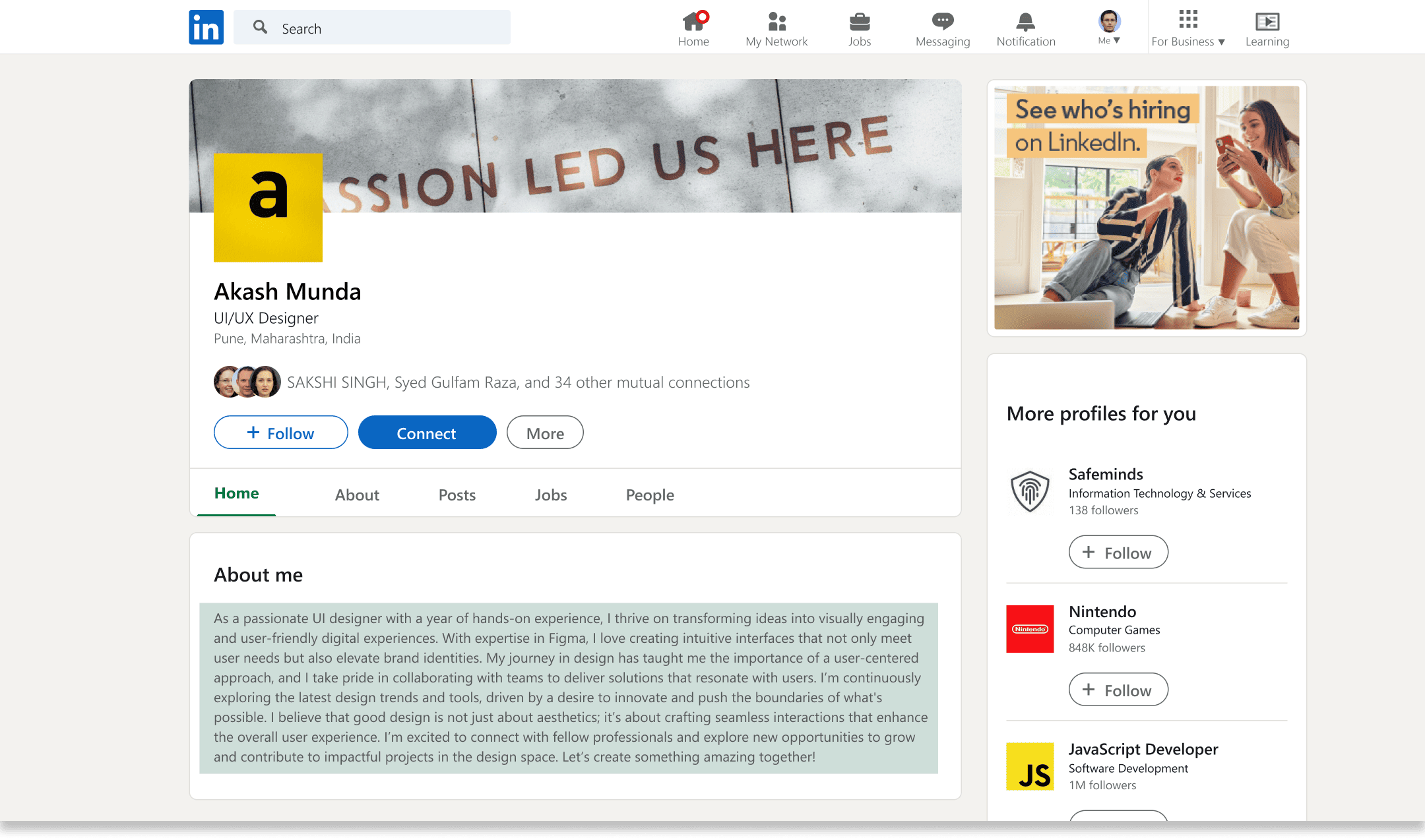Select the People tab
This screenshot has width=1425, height=840.
[x=650, y=495]
